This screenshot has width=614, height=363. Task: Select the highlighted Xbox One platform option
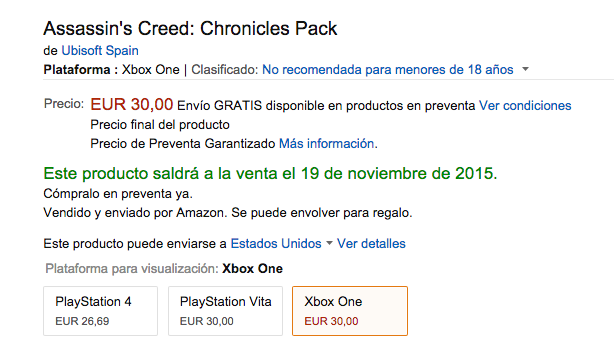tap(350, 311)
